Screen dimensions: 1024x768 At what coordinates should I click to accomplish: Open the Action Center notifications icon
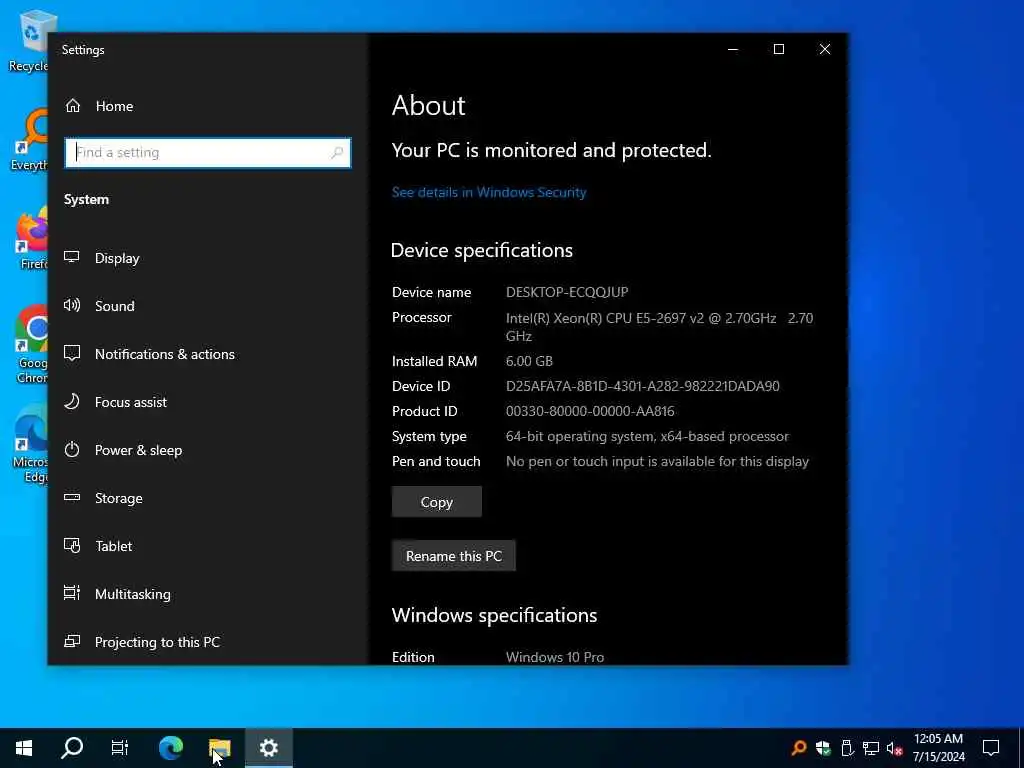pos(991,748)
